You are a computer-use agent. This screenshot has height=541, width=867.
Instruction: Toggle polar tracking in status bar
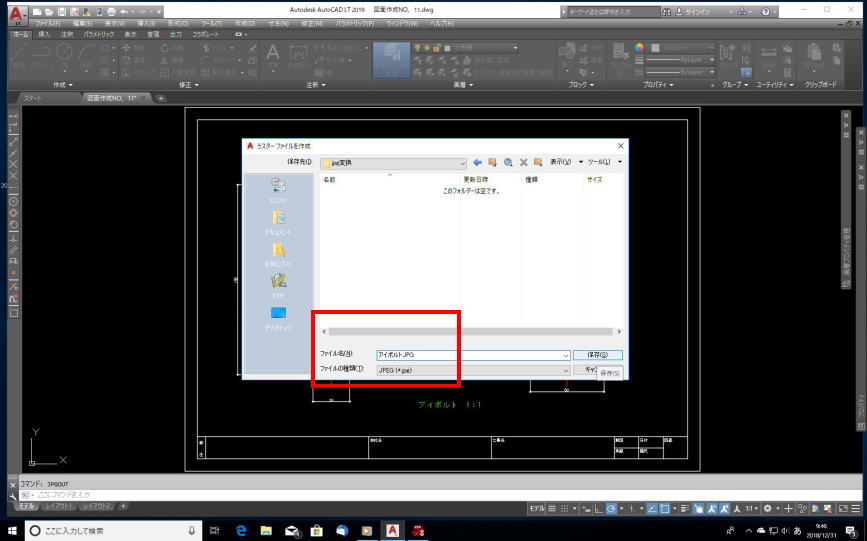612,508
